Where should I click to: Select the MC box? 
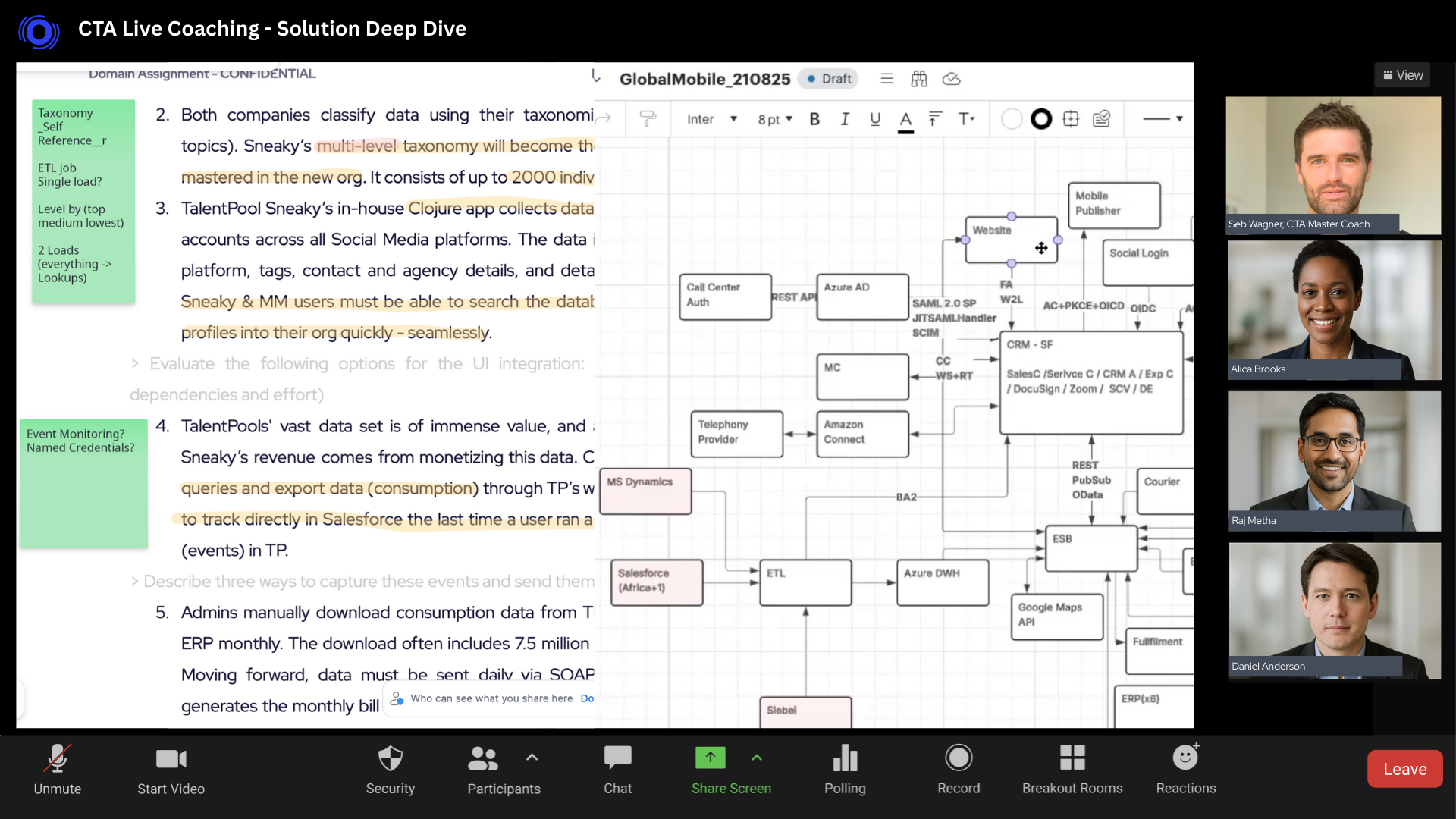pyautogui.click(x=862, y=377)
